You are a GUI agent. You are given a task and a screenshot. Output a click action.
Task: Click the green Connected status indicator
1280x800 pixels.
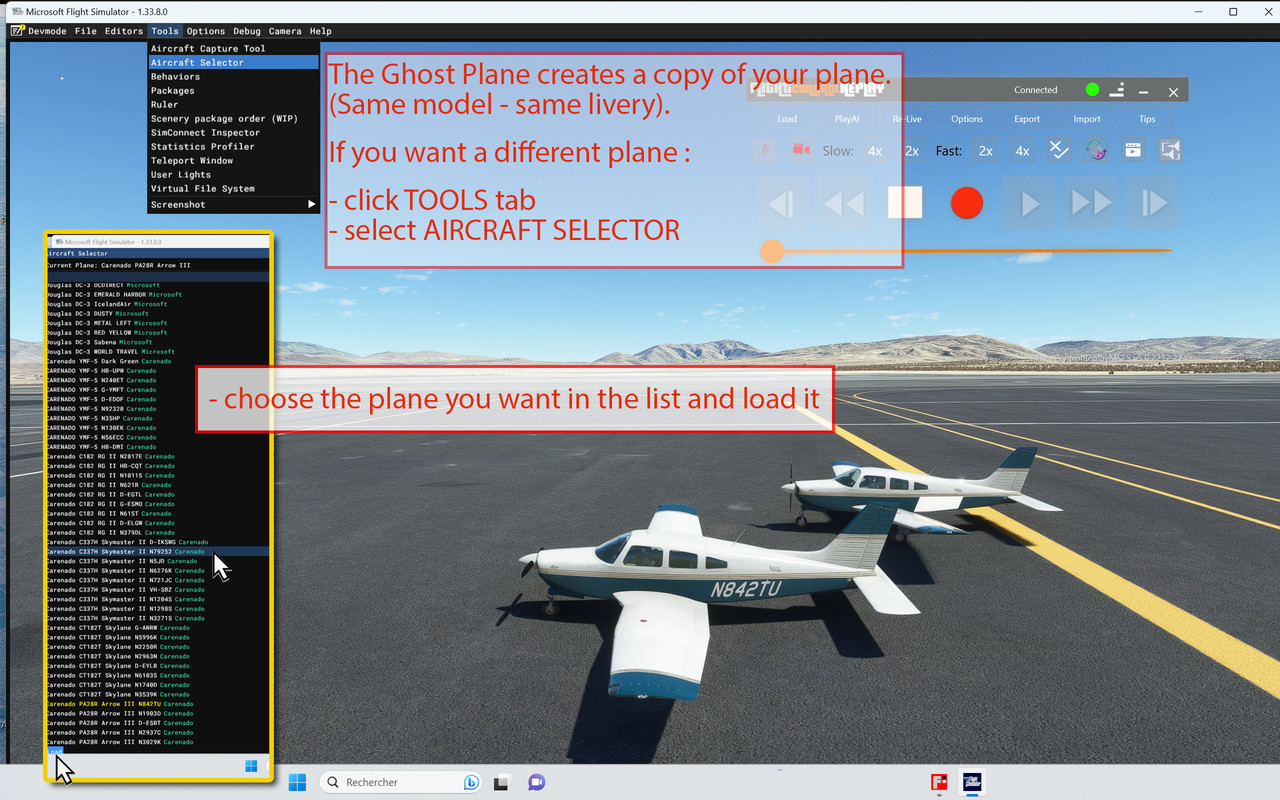[x=1092, y=90]
